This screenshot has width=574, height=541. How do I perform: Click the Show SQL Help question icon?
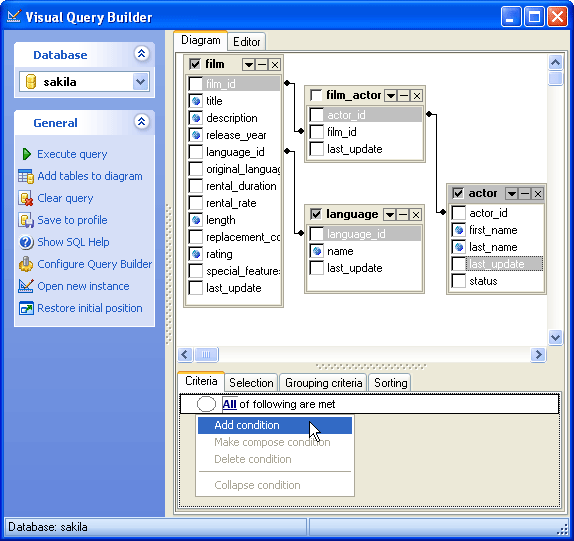[26, 242]
